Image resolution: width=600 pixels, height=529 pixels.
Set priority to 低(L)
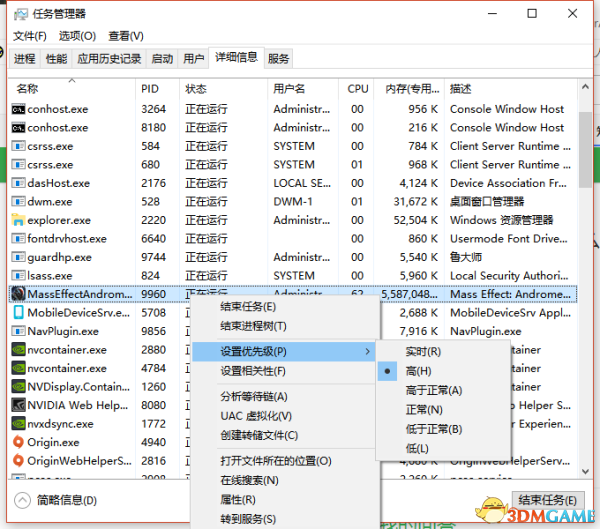pos(444,449)
